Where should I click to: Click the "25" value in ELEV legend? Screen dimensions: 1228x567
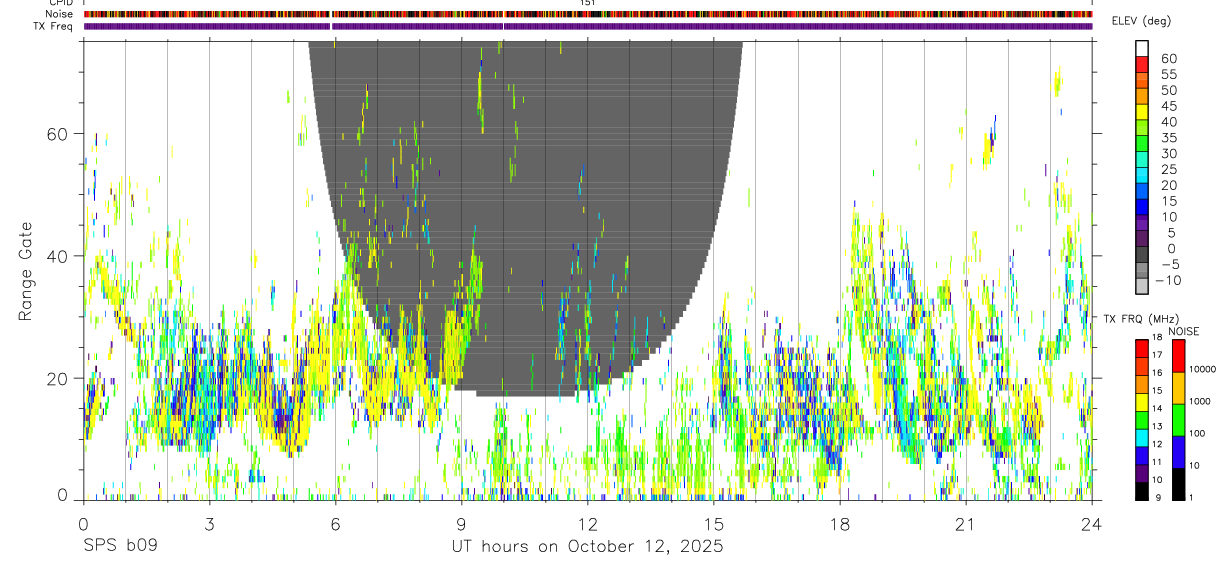click(1169, 169)
